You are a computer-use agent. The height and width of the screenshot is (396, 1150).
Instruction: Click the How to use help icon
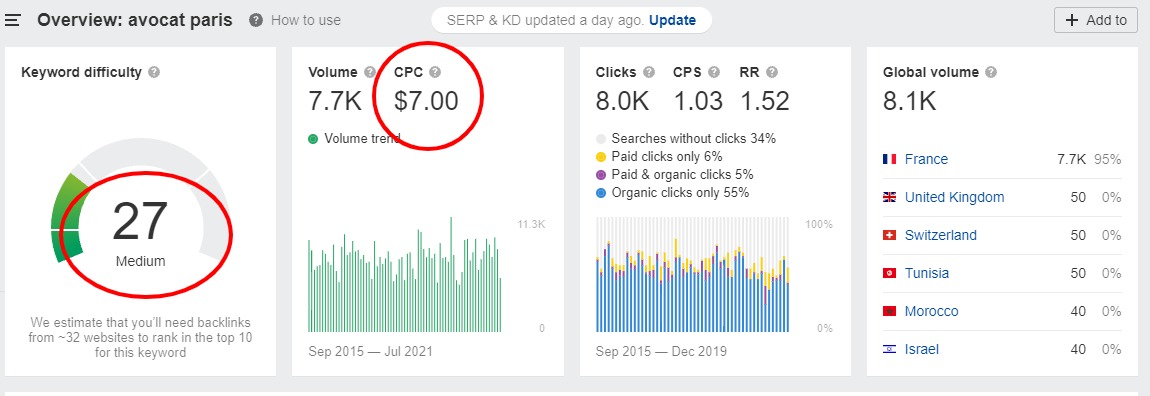[255, 20]
